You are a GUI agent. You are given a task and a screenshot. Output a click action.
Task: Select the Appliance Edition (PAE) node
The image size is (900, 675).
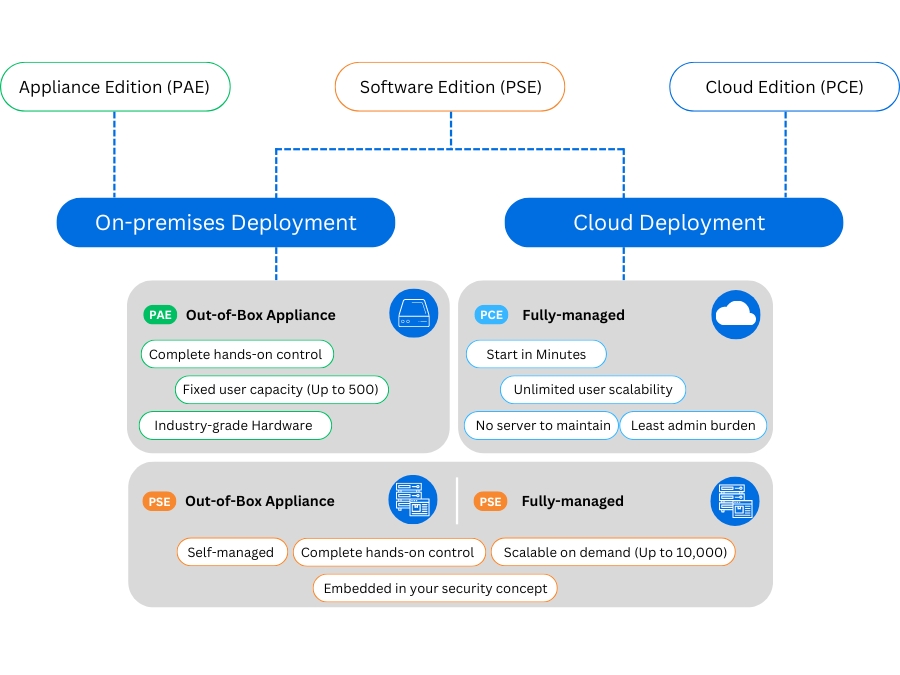tap(115, 86)
